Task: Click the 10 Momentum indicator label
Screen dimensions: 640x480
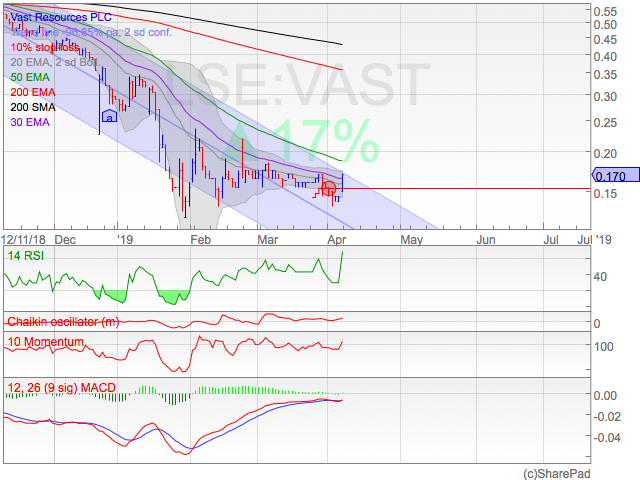Action: (46, 342)
